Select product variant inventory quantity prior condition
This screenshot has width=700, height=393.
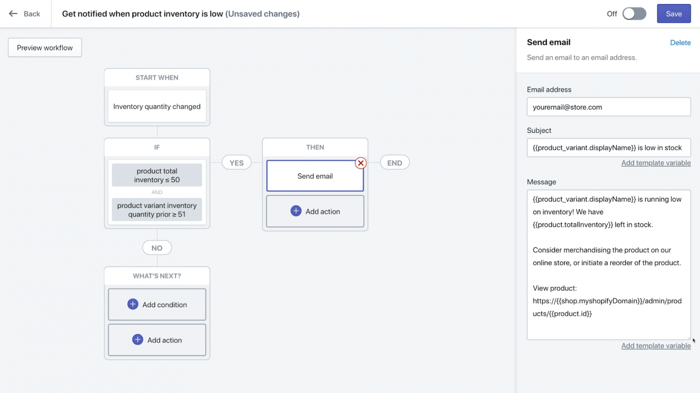(157, 210)
